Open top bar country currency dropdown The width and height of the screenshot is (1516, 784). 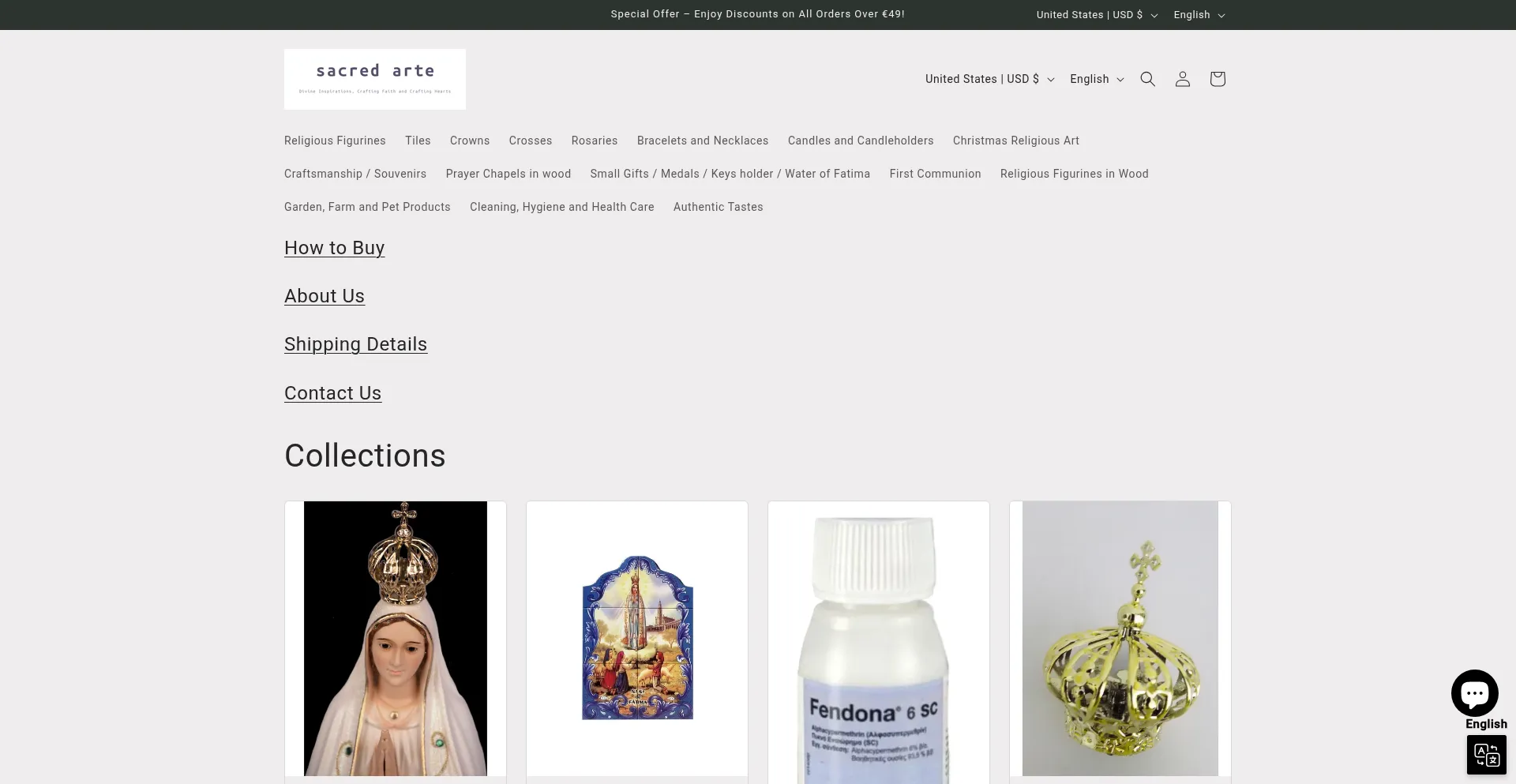[x=1097, y=15]
